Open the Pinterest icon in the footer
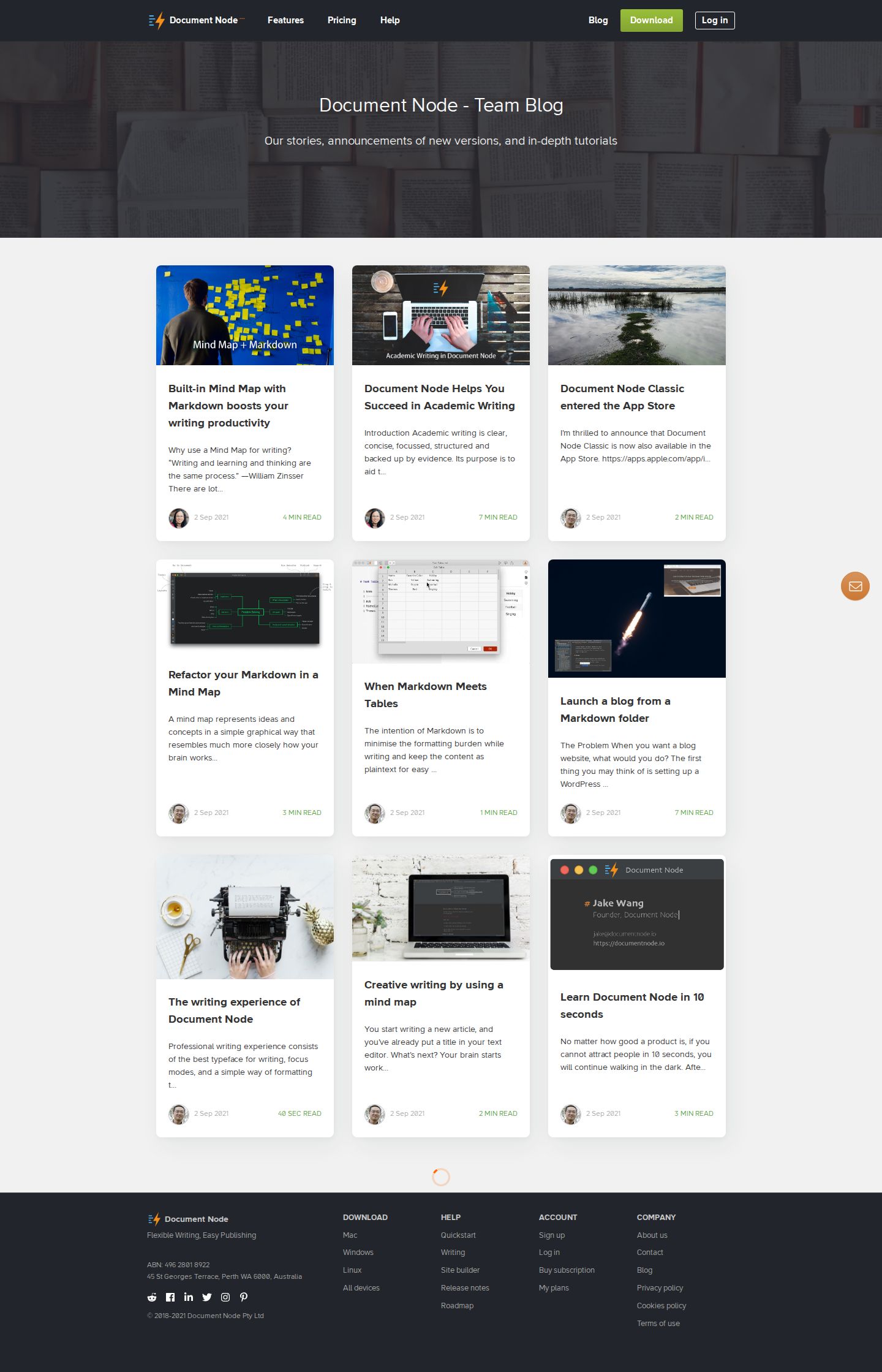882x1372 pixels. tap(244, 1297)
